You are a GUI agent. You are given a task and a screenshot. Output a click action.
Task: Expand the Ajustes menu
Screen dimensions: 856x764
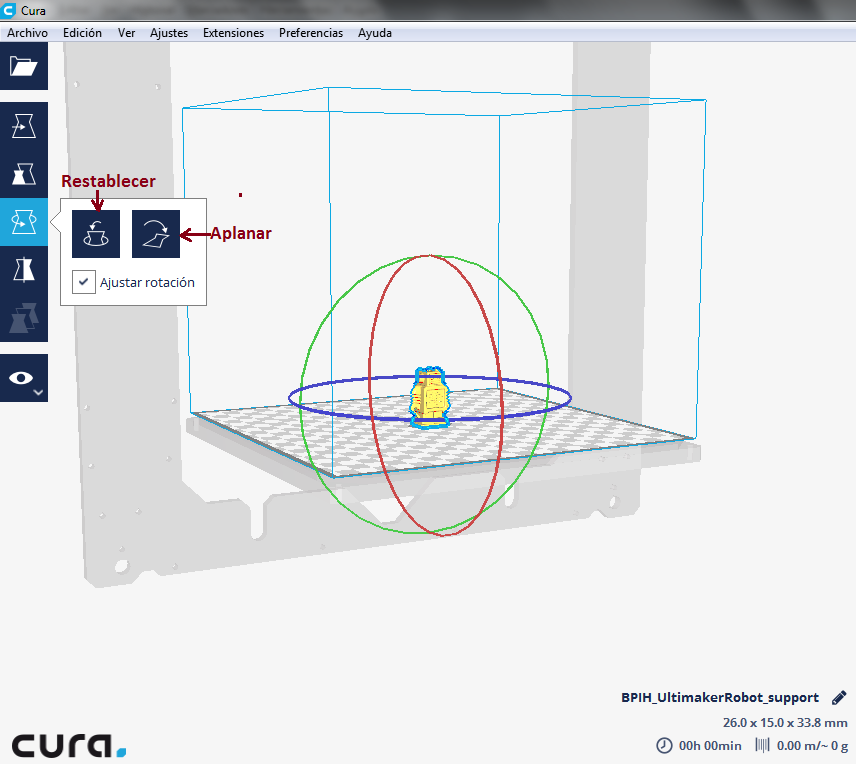pyautogui.click(x=169, y=33)
